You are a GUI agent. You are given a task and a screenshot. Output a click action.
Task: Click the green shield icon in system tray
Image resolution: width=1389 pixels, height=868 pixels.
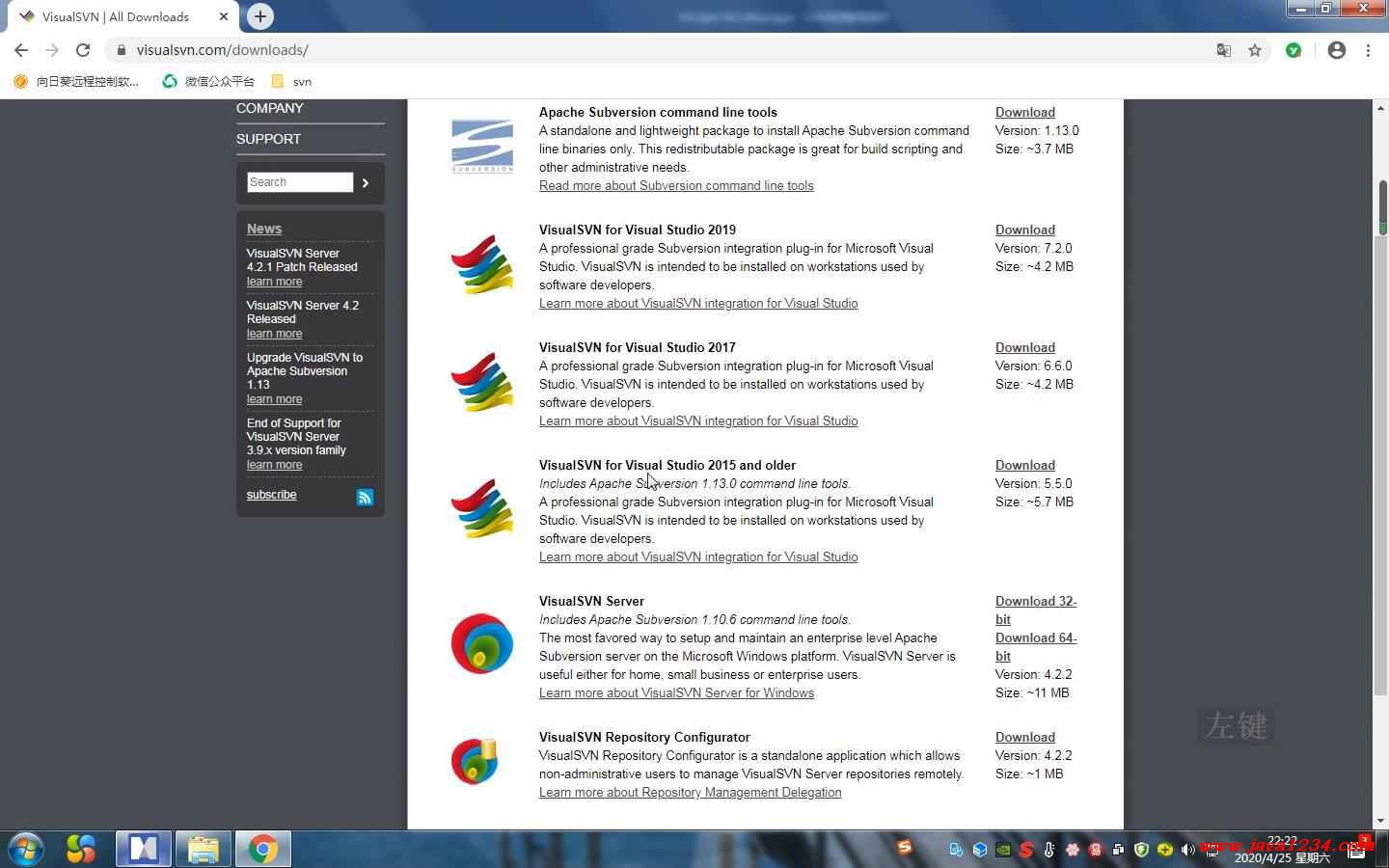[1142, 850]
